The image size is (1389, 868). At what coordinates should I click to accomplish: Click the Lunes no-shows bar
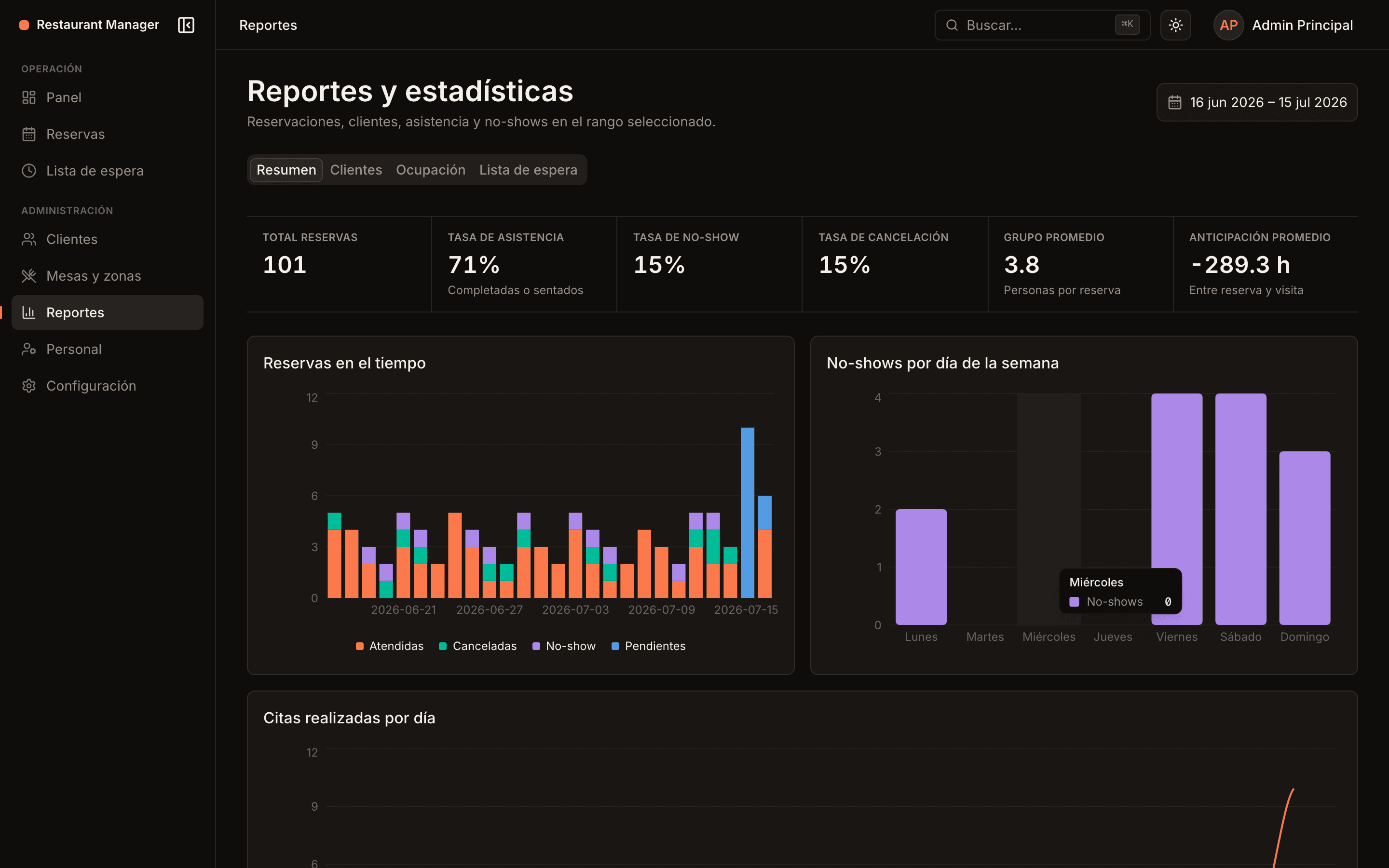[x=921, y=567]
